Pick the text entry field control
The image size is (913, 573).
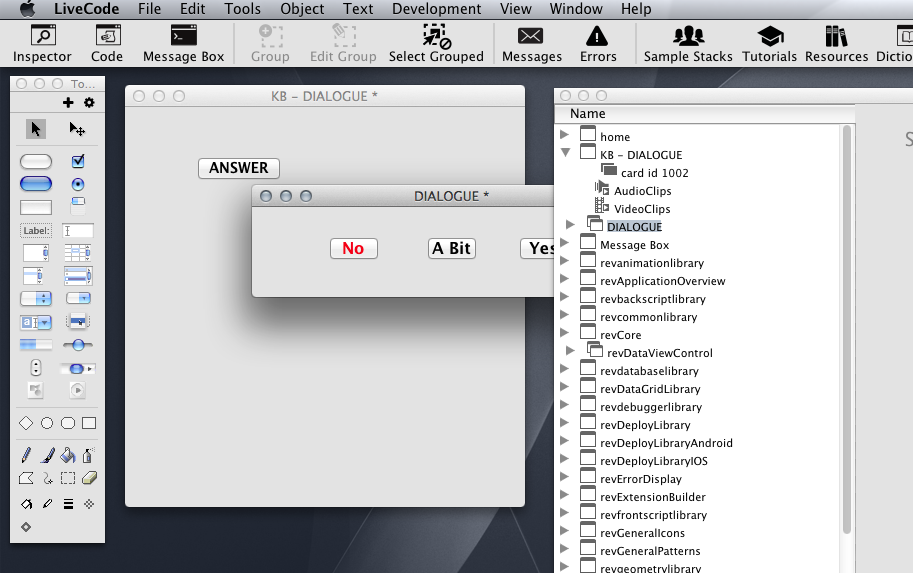pyautogui.click(x=78, y=231)
